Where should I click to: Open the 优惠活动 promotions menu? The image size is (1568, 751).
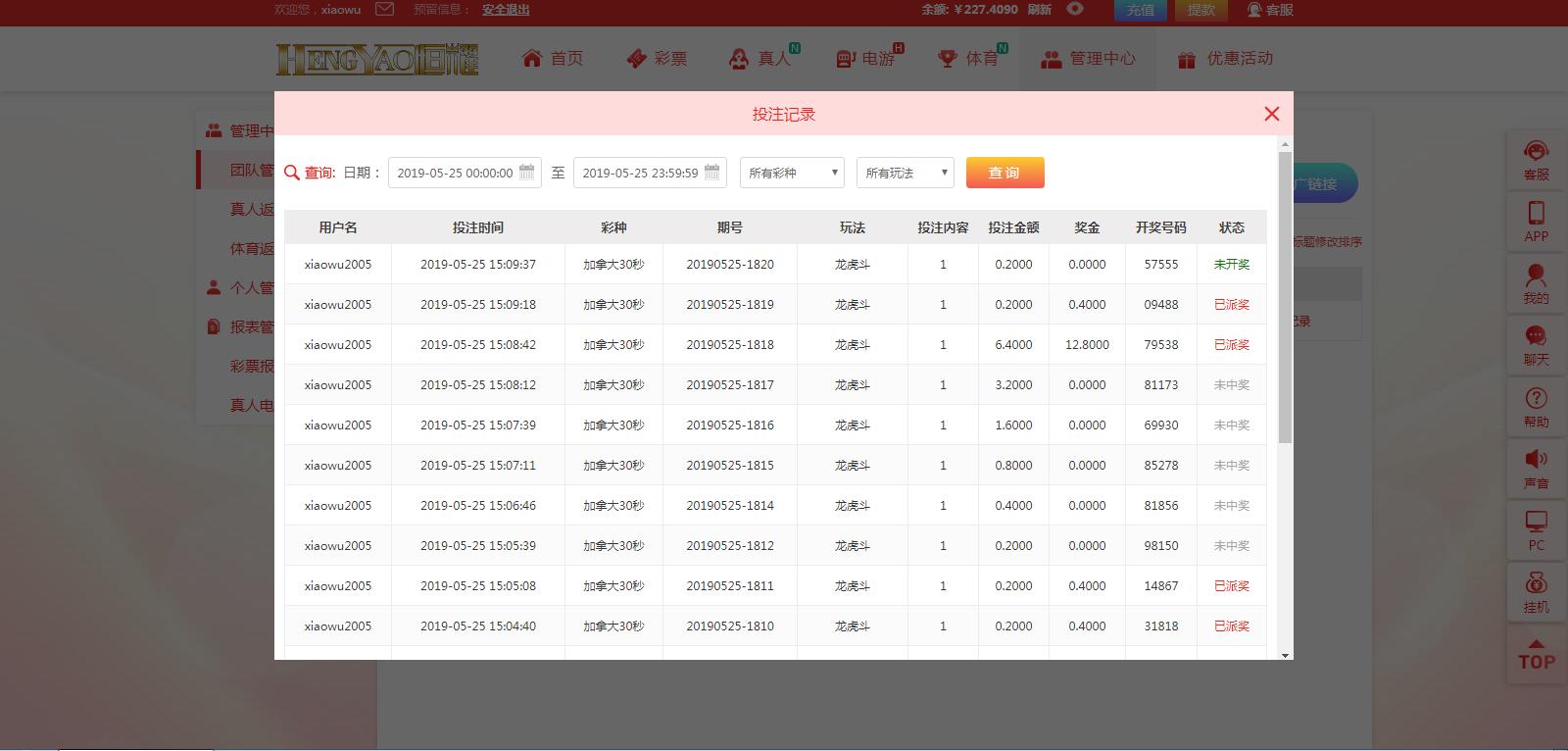[1225, 59]
